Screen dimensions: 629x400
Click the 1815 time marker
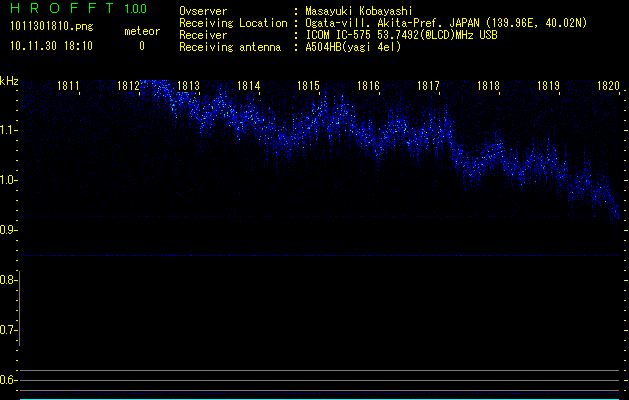(309, 87)
